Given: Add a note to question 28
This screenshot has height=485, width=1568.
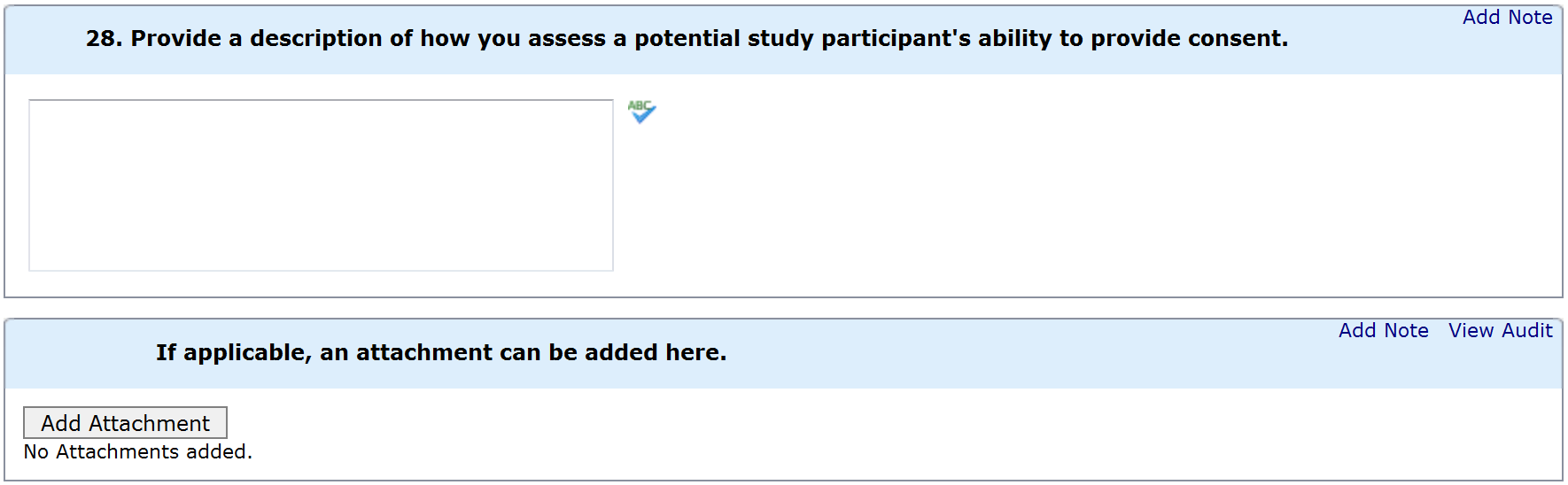Looking at the screenshot, I should [1506, 18].
